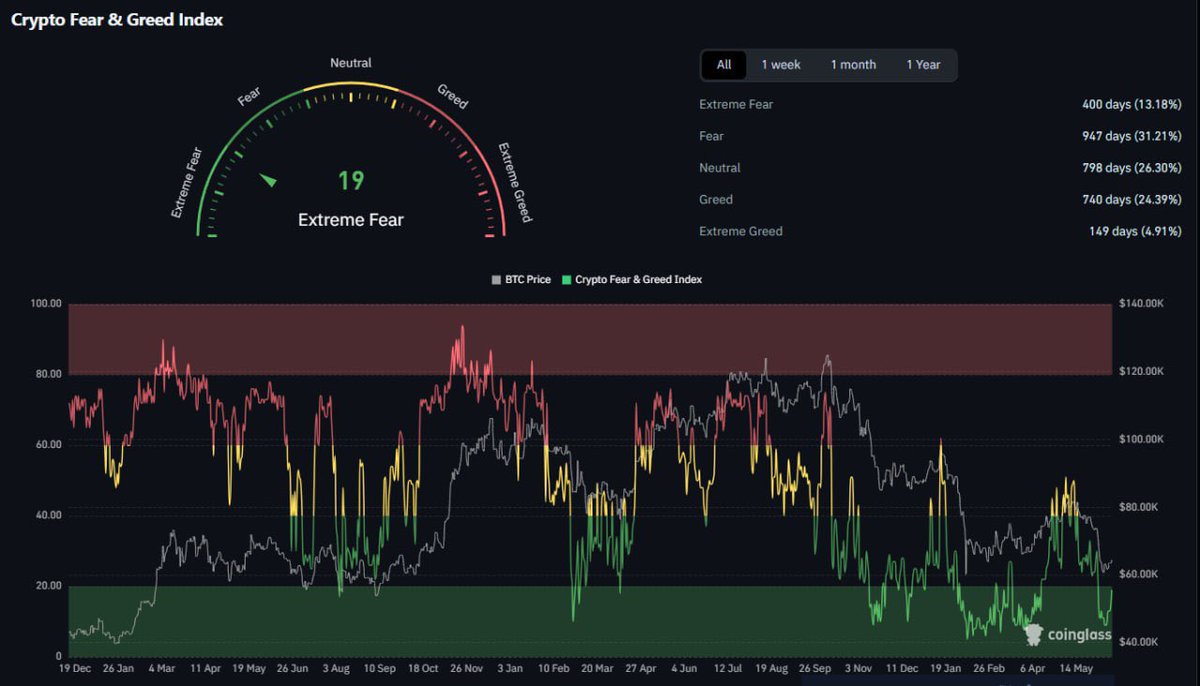Toggle the BTC Price legend series
The width and height of the screenshot is (1200, 686).
521,280
